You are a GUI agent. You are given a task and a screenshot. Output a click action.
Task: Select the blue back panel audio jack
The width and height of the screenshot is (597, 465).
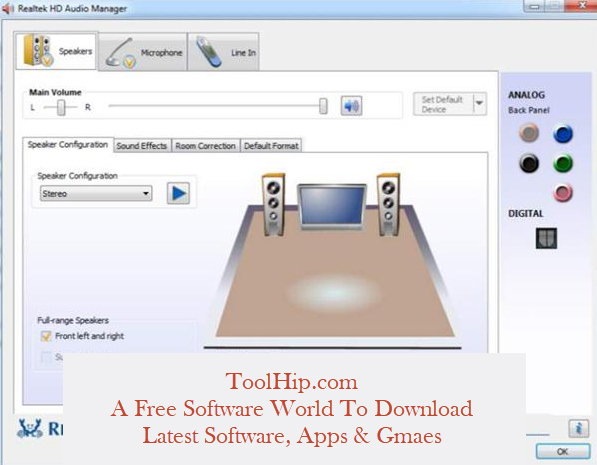563,134
